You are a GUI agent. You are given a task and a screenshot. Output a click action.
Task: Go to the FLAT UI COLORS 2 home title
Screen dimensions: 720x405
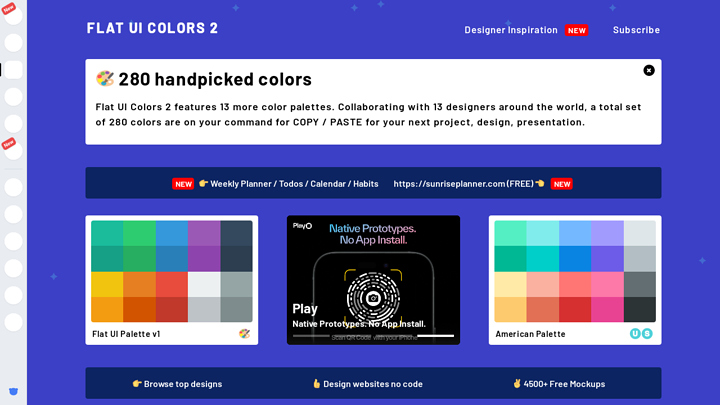152,28
